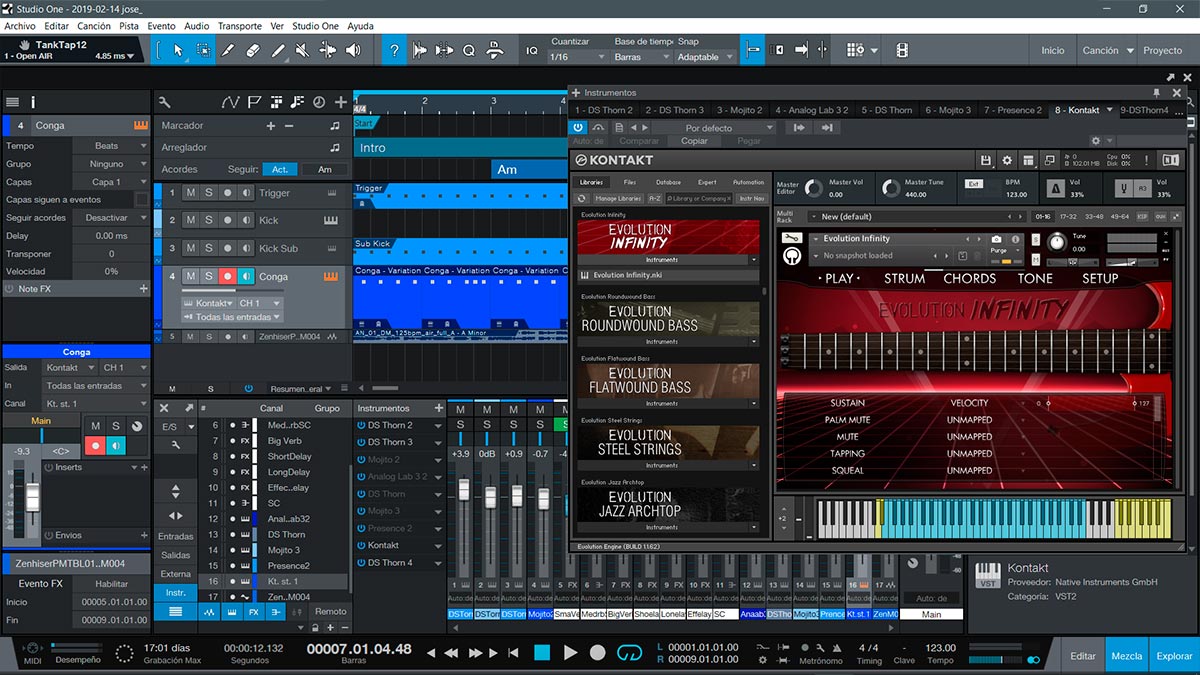Start playback with the Play button
1200x675 pixels.
click(x=570, y=653)
